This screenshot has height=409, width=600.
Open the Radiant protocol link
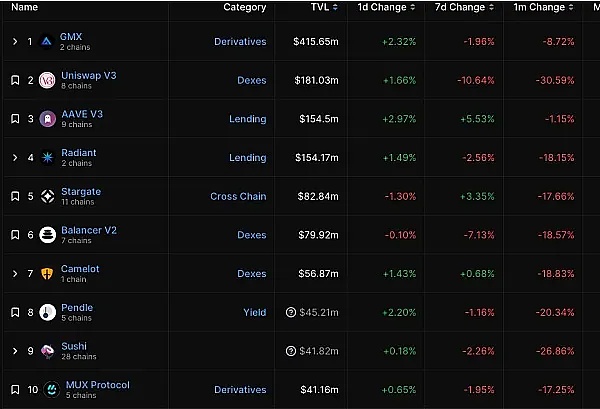coord(78,153)
